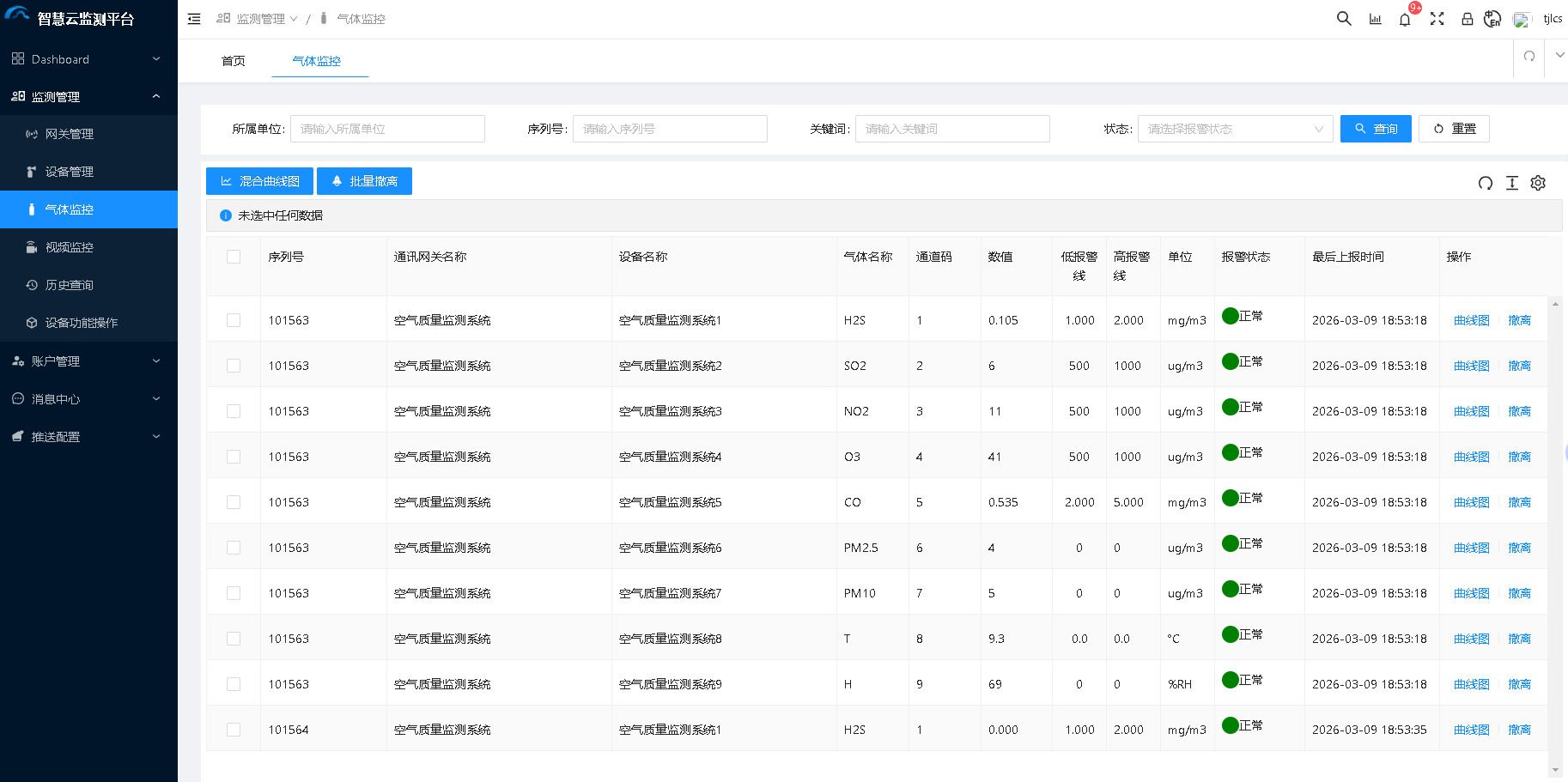The width and height of the screenshot is (1568, 782).
Task: Open table column settings gear
Action: [1538, 183]
